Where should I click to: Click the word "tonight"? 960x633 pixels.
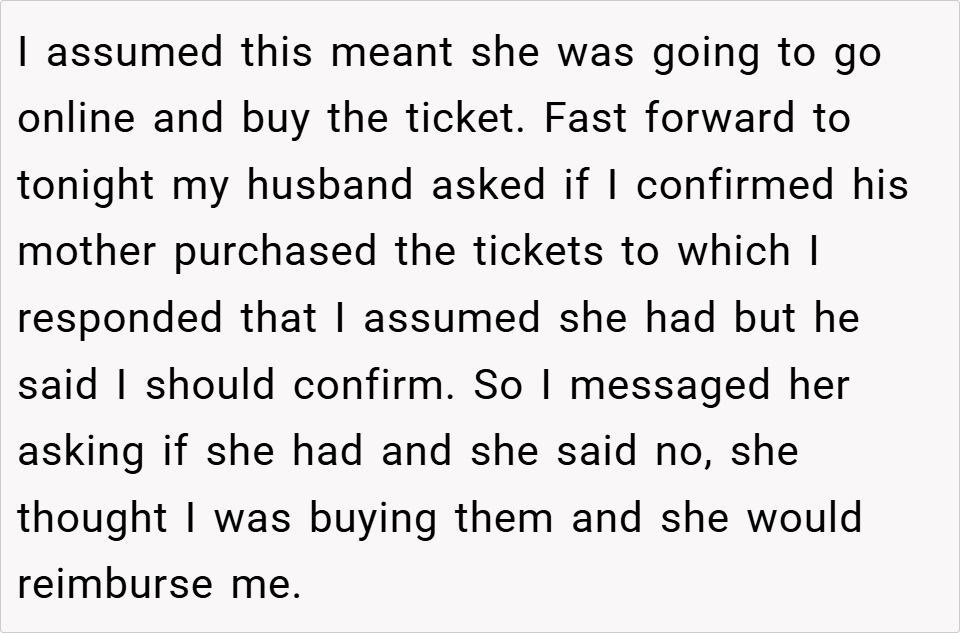tap(83, 187)
